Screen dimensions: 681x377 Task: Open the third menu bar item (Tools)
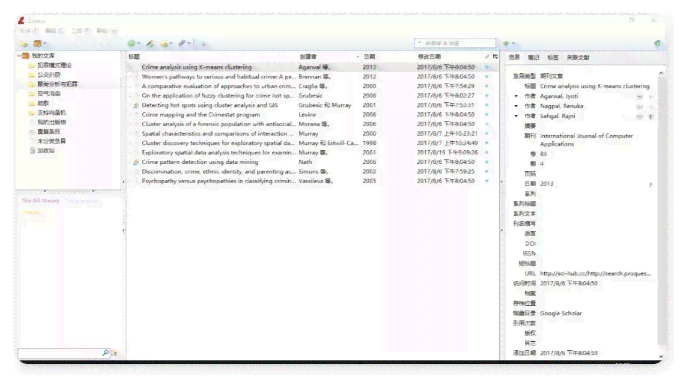pos(81,31)
